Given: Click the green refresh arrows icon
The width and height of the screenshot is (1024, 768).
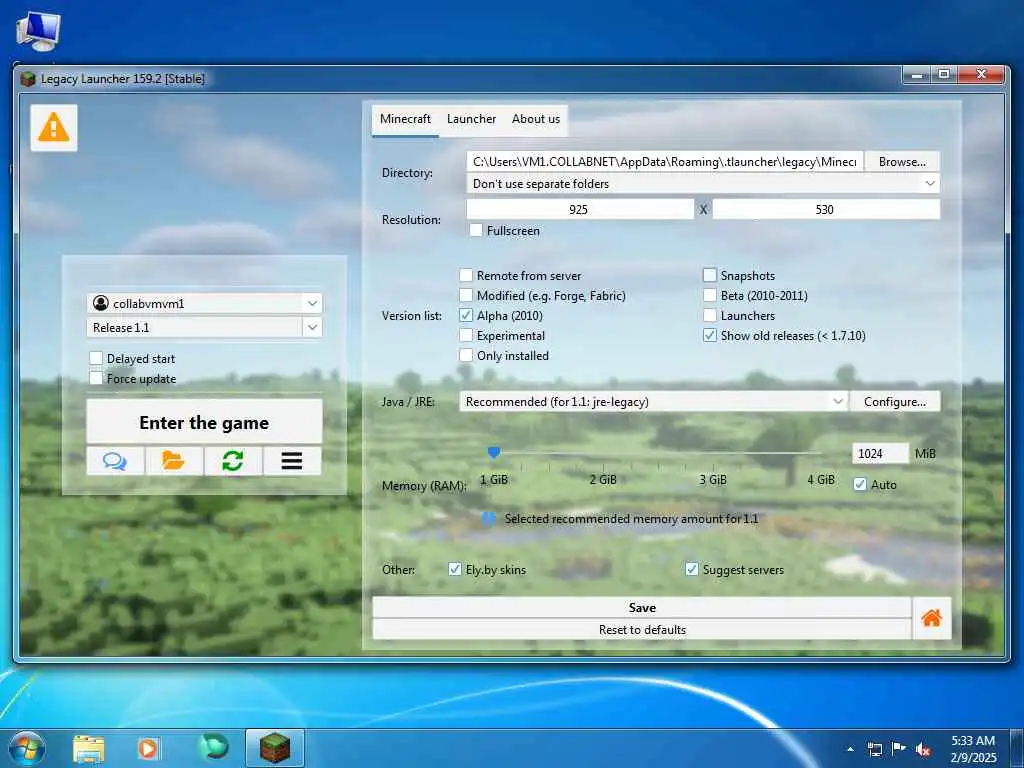Looking at the screenshot, I should pos(233,461).
